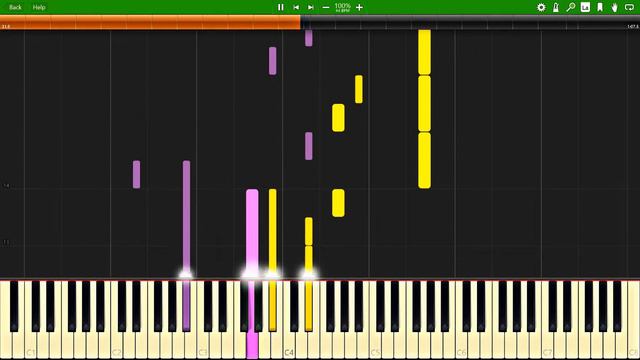Open the Help menu
Image resolution: width=640 pixels, height=360 pixels.
[x=39, y=7]
